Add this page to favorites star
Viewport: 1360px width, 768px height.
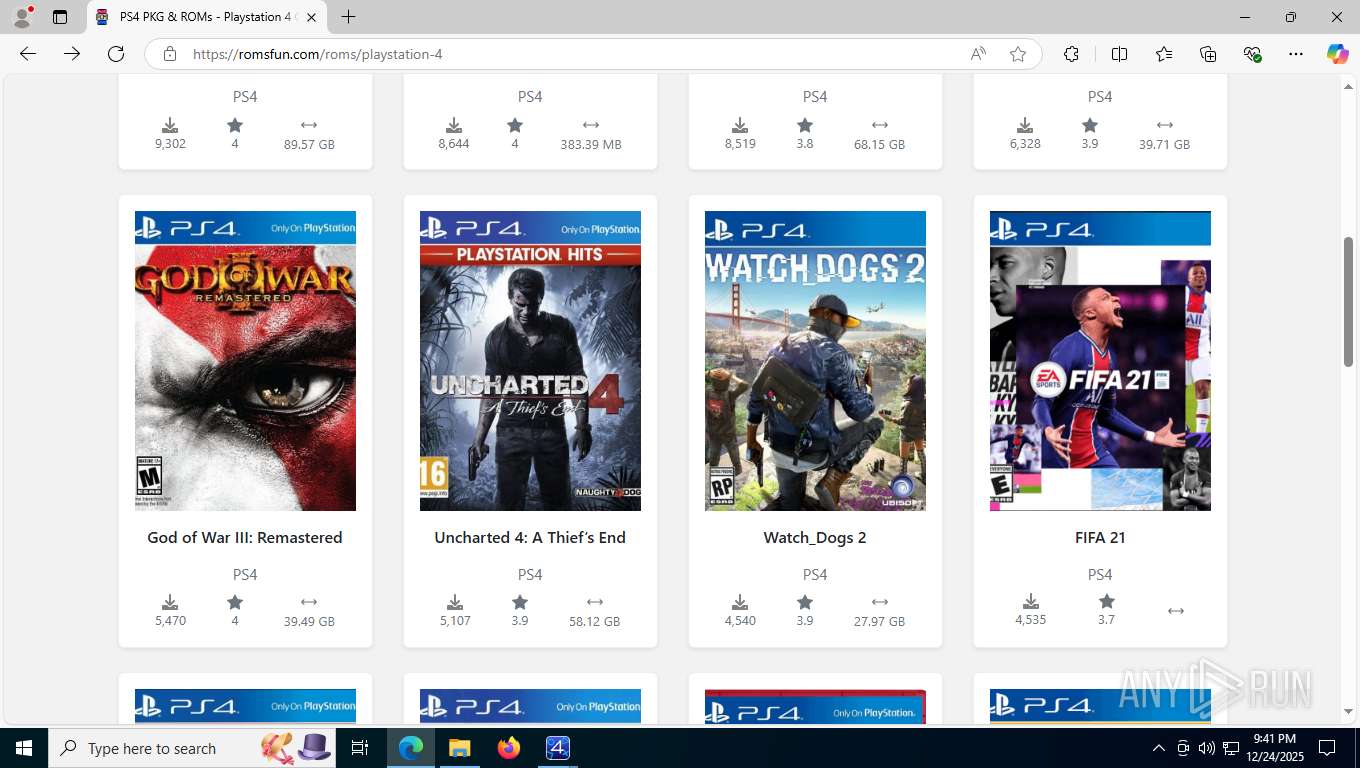(x=1018, y=54)
